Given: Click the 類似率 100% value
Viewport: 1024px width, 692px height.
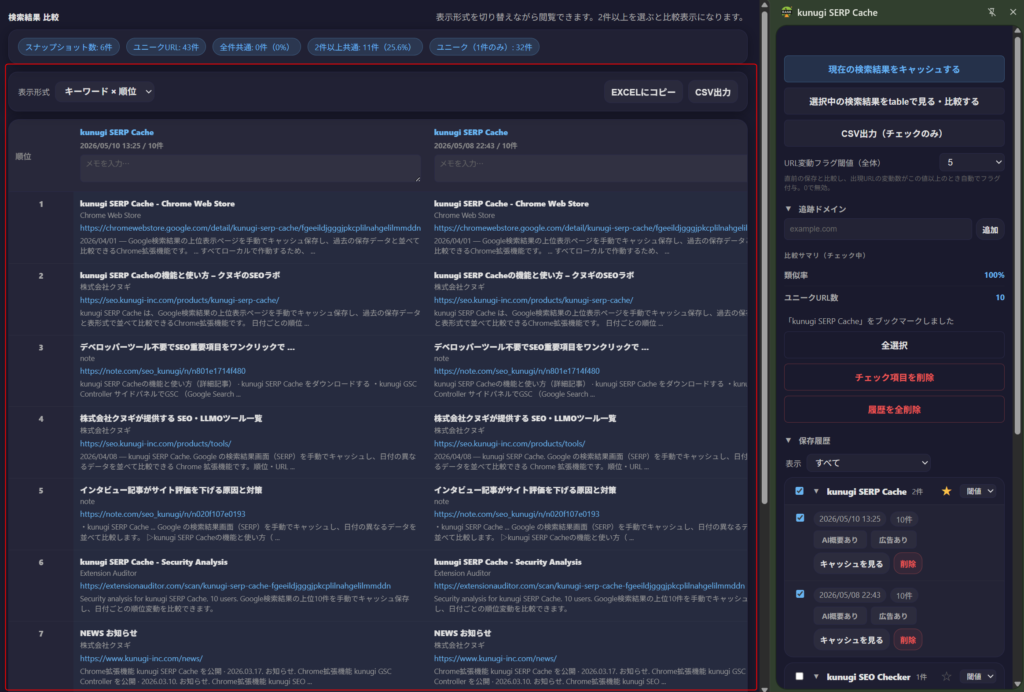Looking at the screenshot, I should click(994, 275).
